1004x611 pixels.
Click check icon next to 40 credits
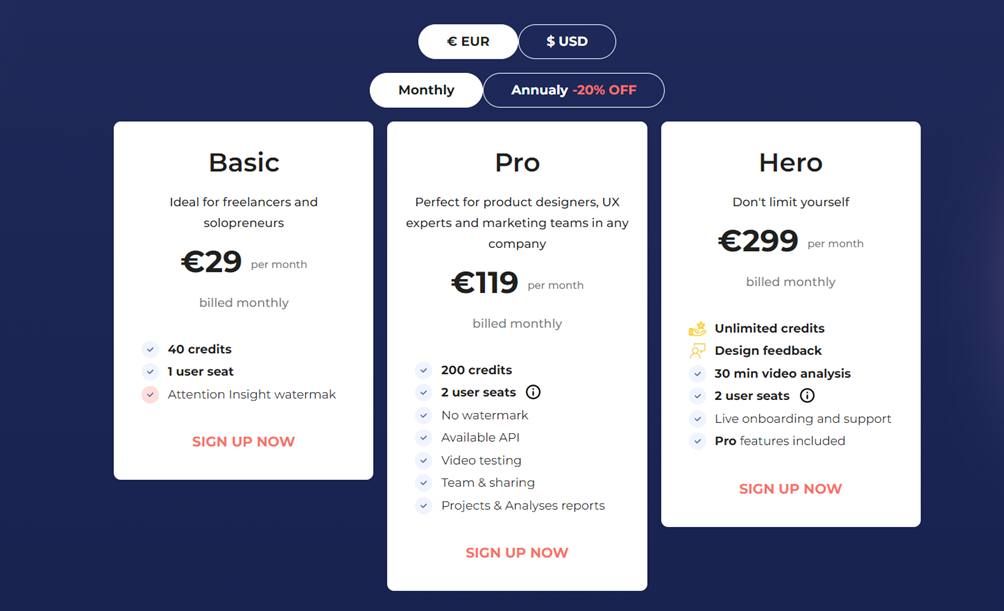[x=150, y=349]
